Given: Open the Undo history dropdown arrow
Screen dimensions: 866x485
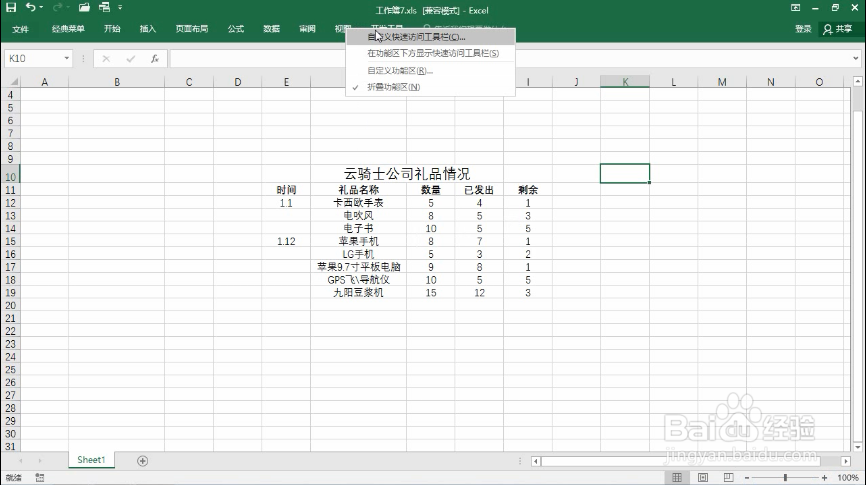Looking at the screenshot, I should pyautogui.click(x=41, y=7).
